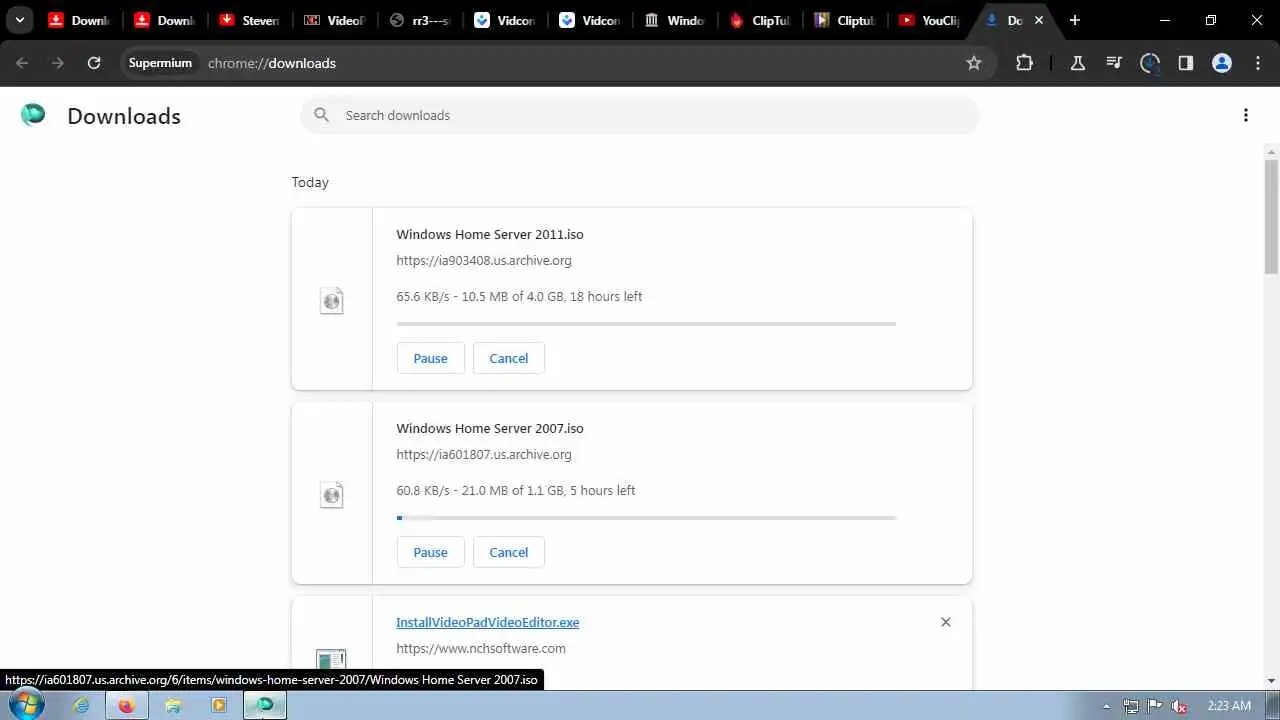
Task: Reload the downloads page
Action: click(x=94, y=63)
